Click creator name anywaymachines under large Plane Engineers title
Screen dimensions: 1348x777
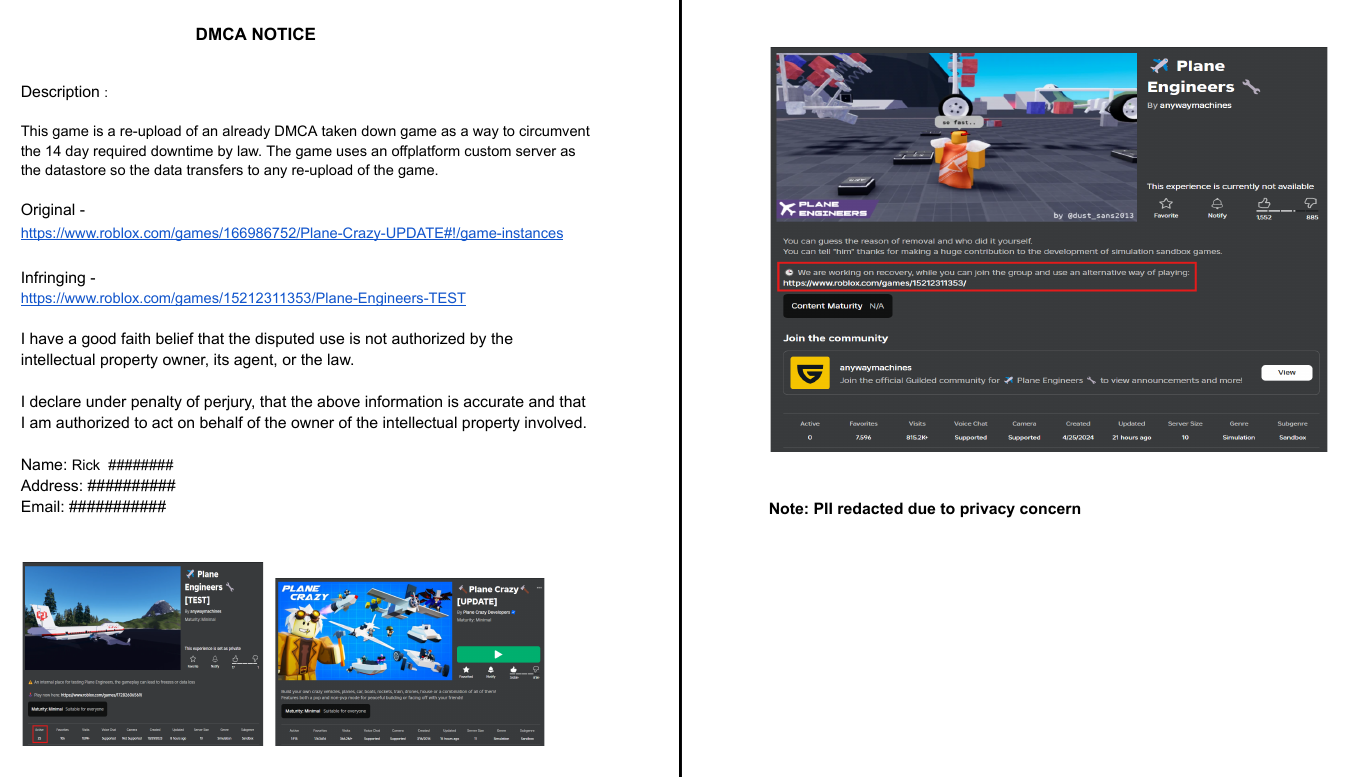coord(1195,105)
